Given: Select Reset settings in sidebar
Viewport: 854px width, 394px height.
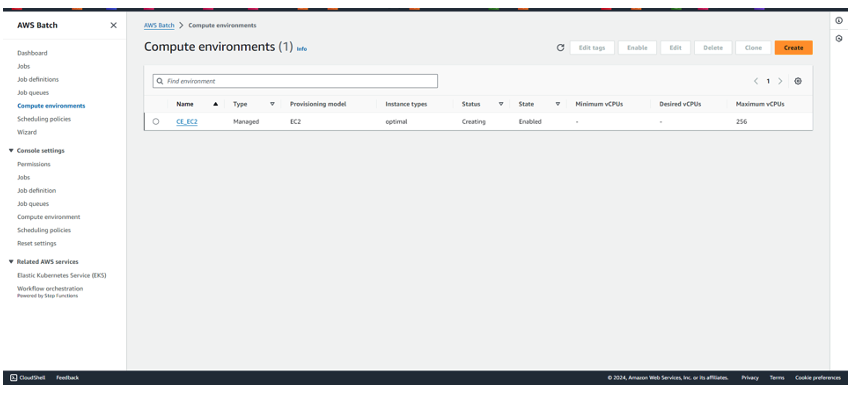Looking at the screenshot, I should [x=36, y=244].
